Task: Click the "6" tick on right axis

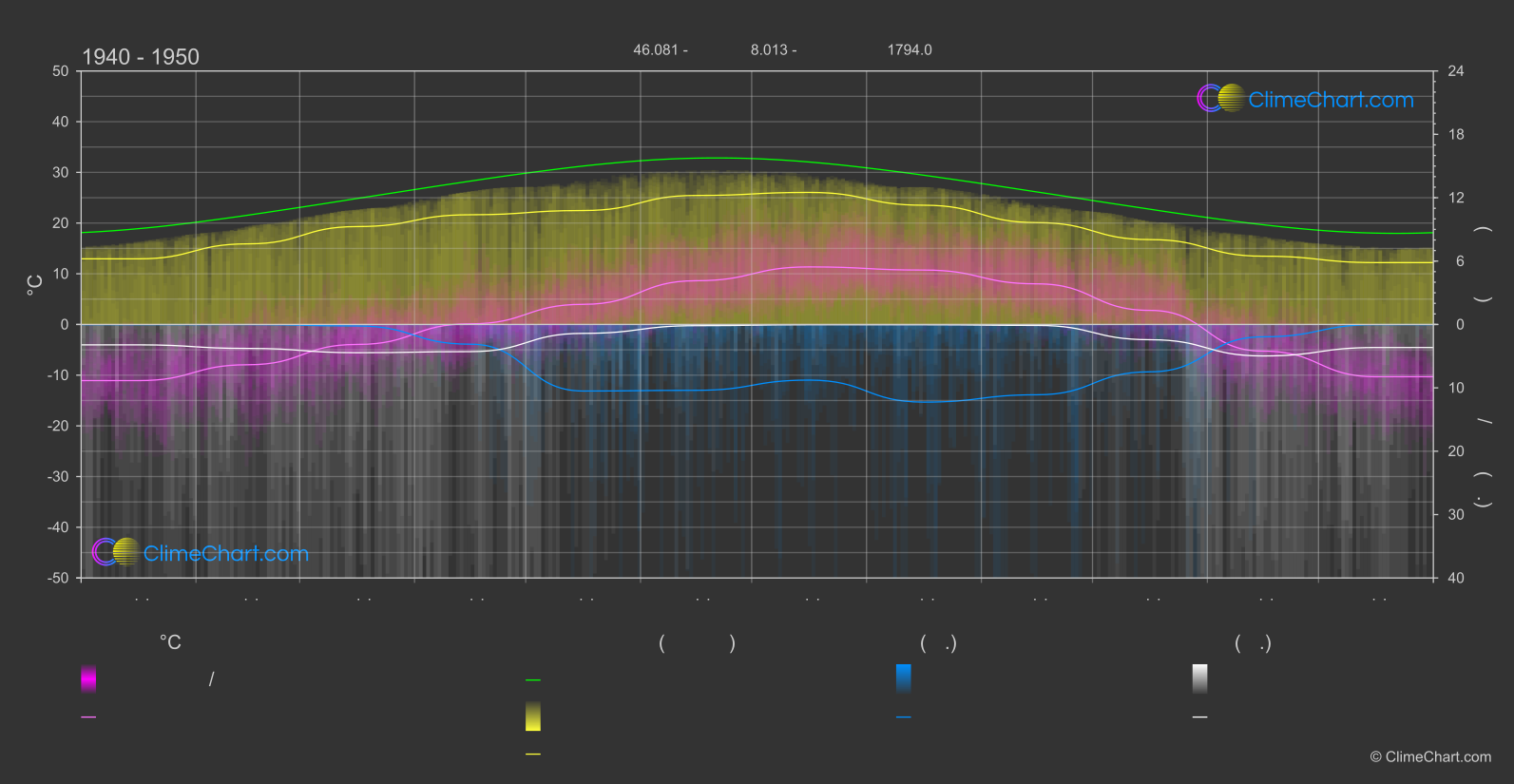Action: 1460,261
